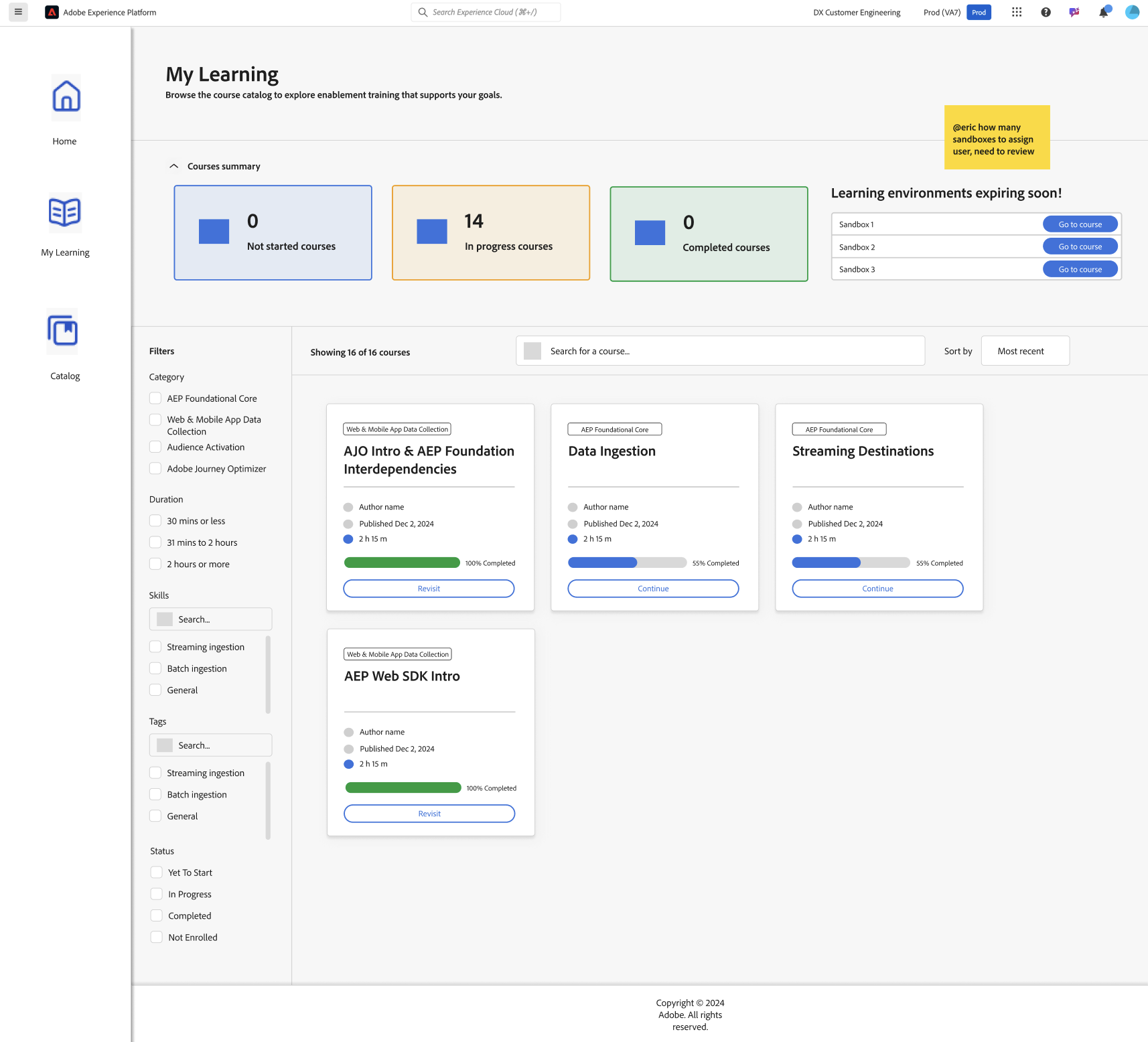Revisit the AEP Web SDK Intro course
The width and height of the screenshot is (1148, 1042).
click(429, 814)
